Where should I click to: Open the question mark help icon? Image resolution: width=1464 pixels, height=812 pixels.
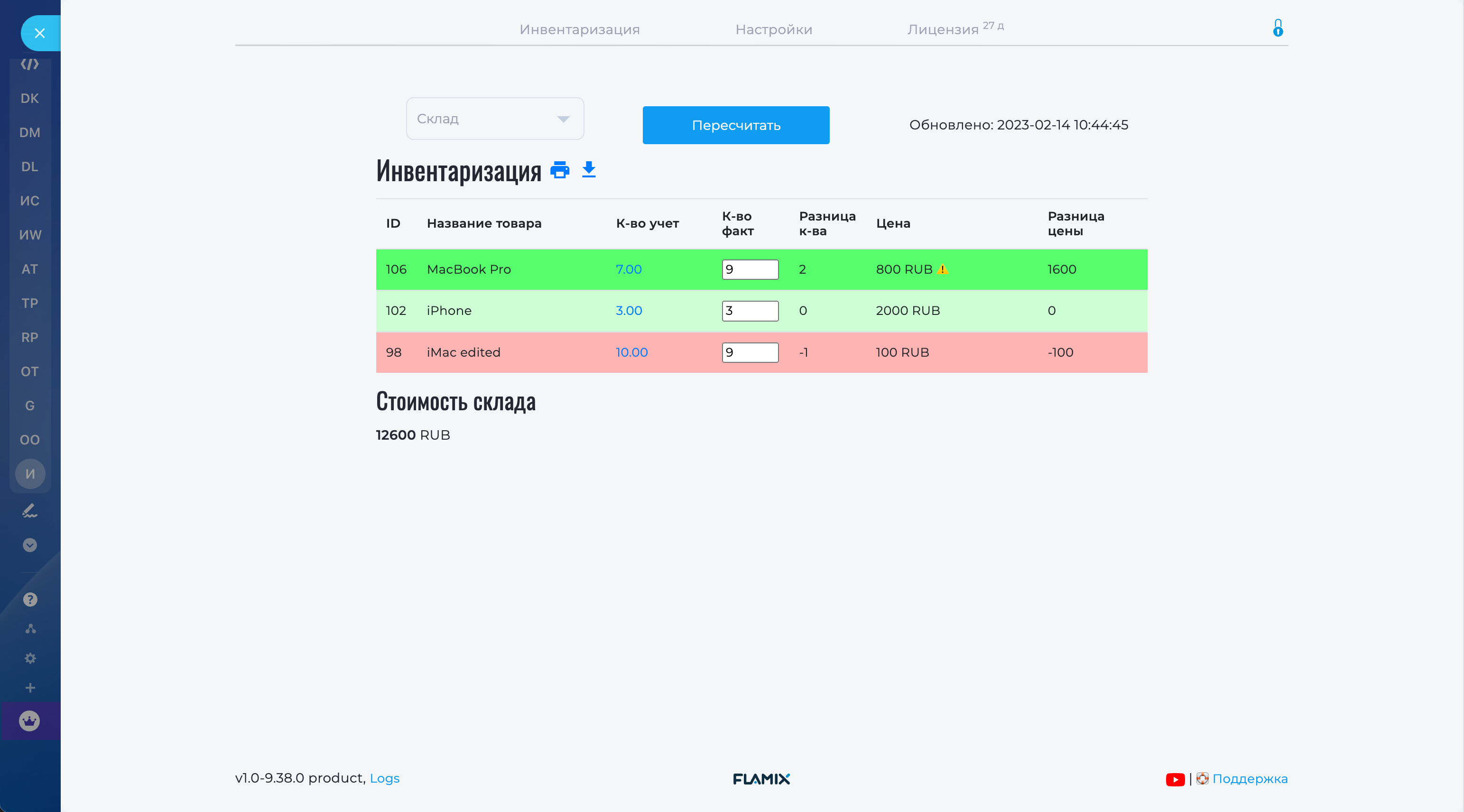(30, 600)
